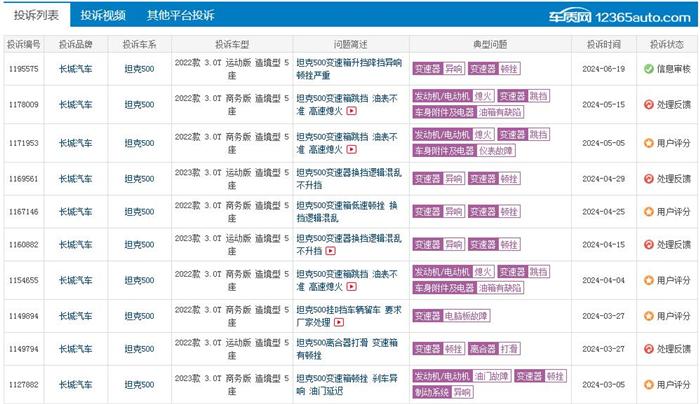Click 离合器 打滑 tag in row 1149794
The height and width of the screenshot is (404, 700).
pyautogui.click(x=494, y=349)
